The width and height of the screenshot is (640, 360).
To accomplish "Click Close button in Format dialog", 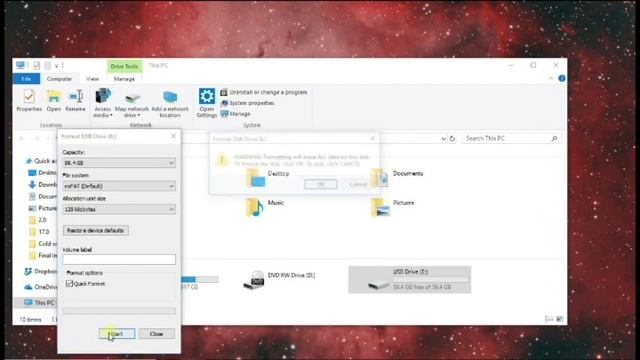I will tap(156, 334).
